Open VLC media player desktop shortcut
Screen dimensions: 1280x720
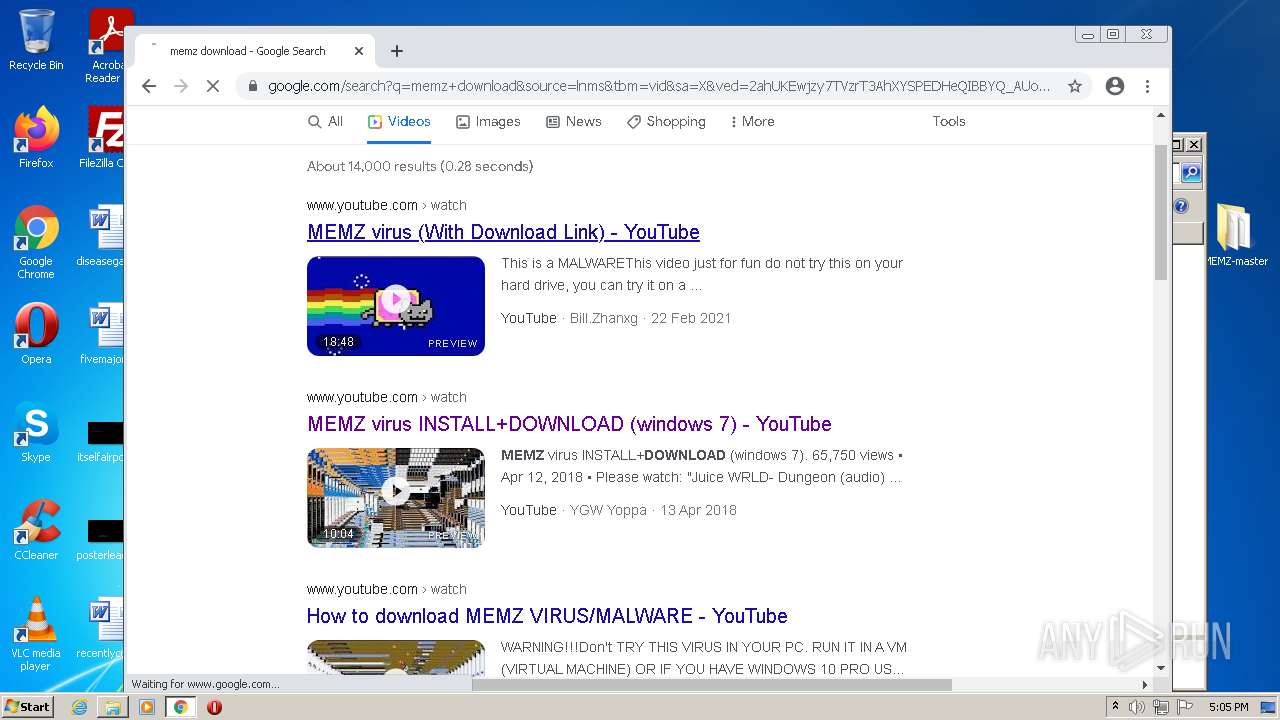click(x=36, y=634)
